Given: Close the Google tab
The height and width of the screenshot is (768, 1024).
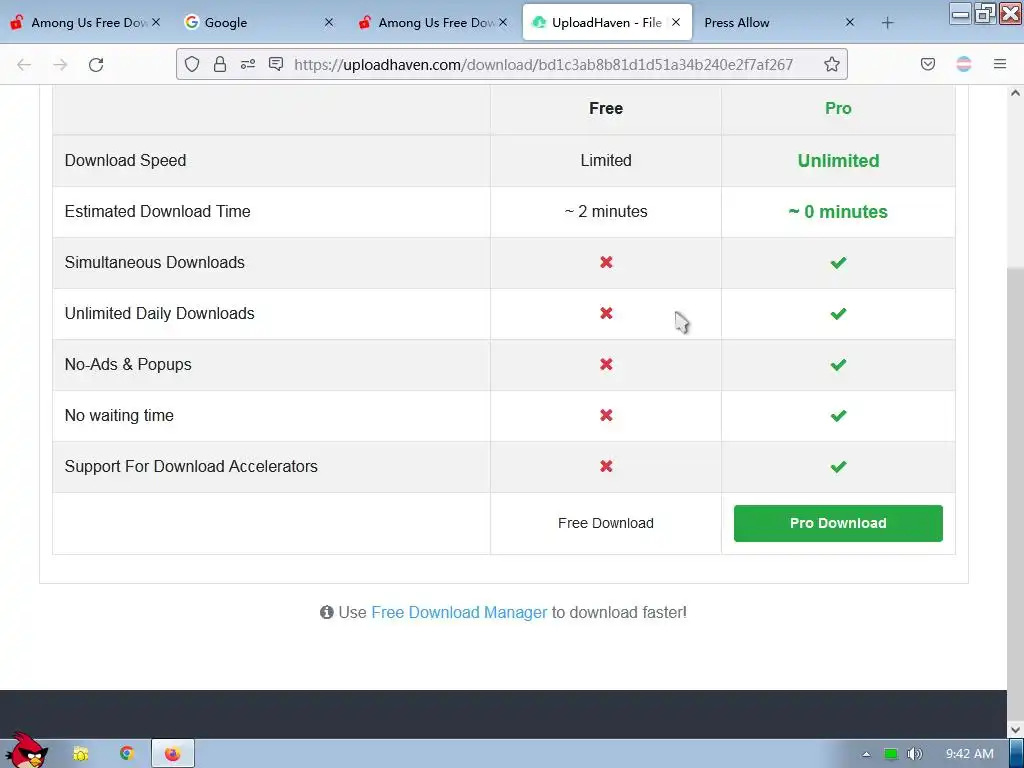Looking at the screenshot, I should click(x=329, y=22).
